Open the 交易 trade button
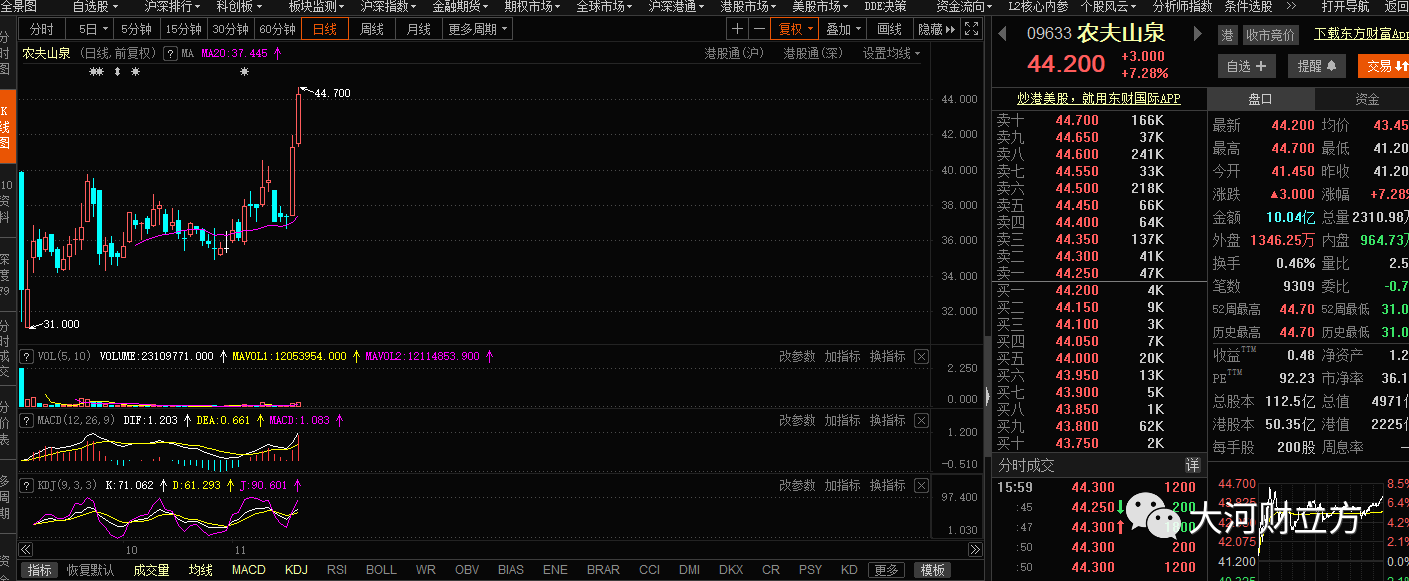This screenshot has height=581, width=1409. click(x=1383, y=66)
